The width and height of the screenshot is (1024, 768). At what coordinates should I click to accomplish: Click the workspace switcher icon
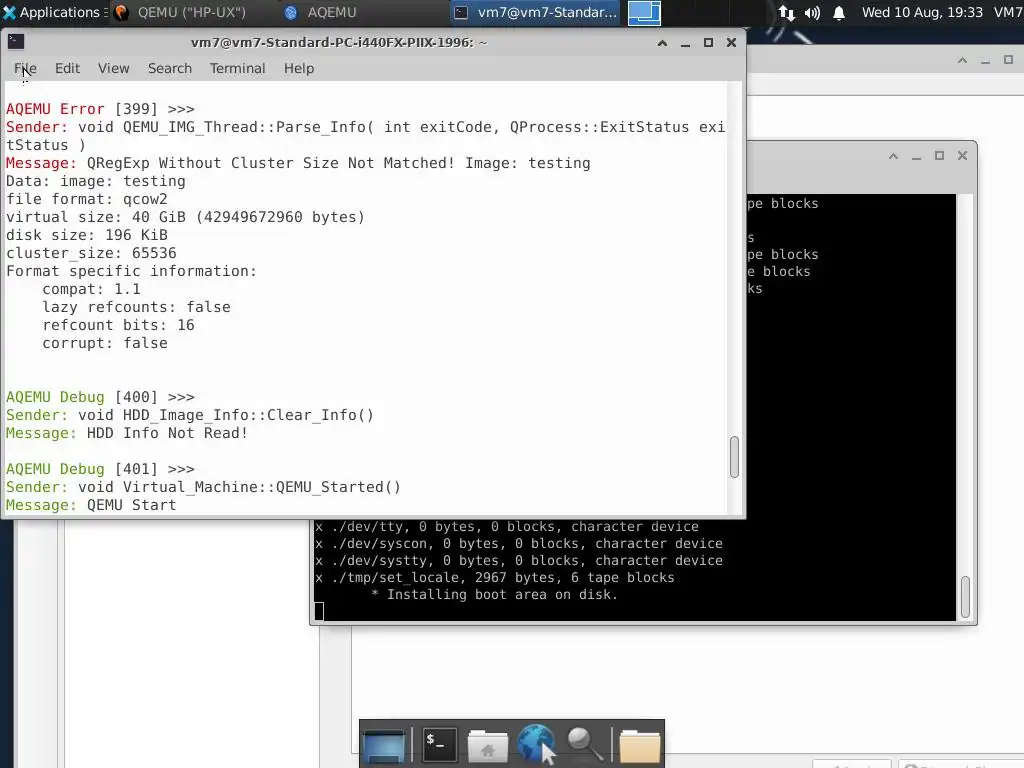click(x=644, y=12)
